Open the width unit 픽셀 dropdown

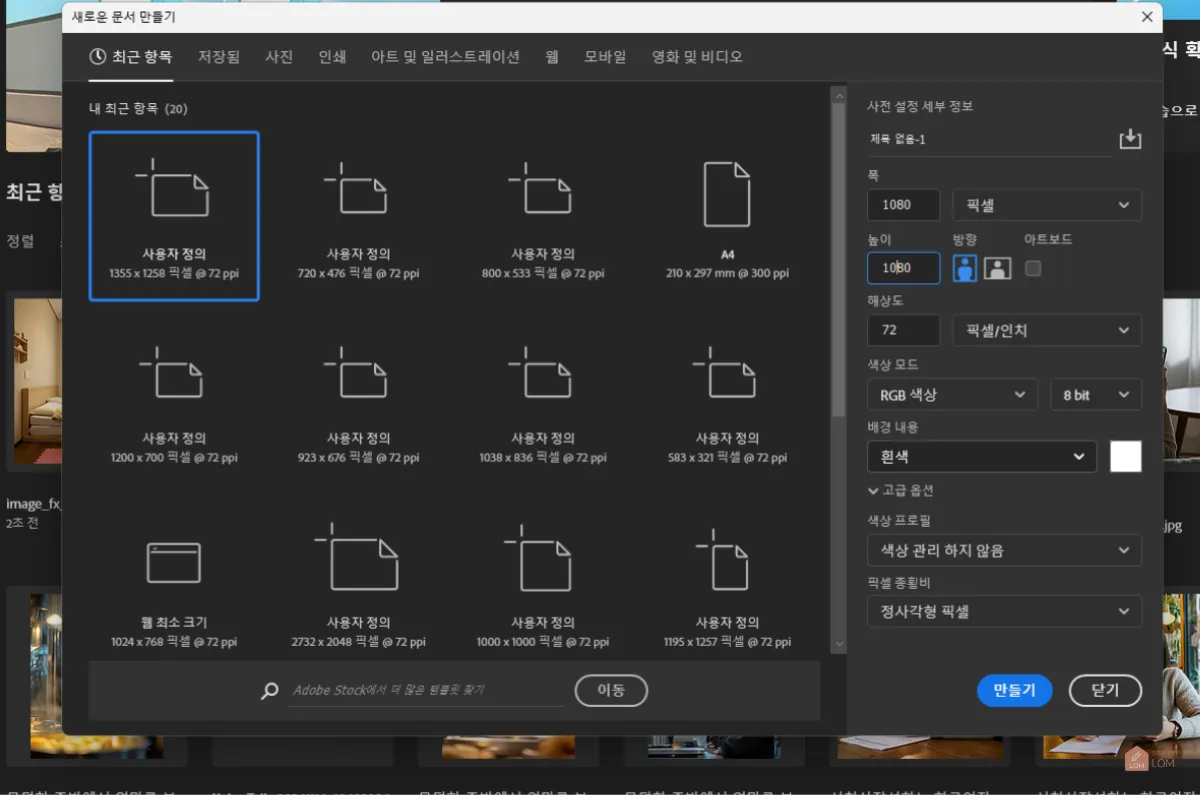pyautogui.click(x=1047, y=205)
